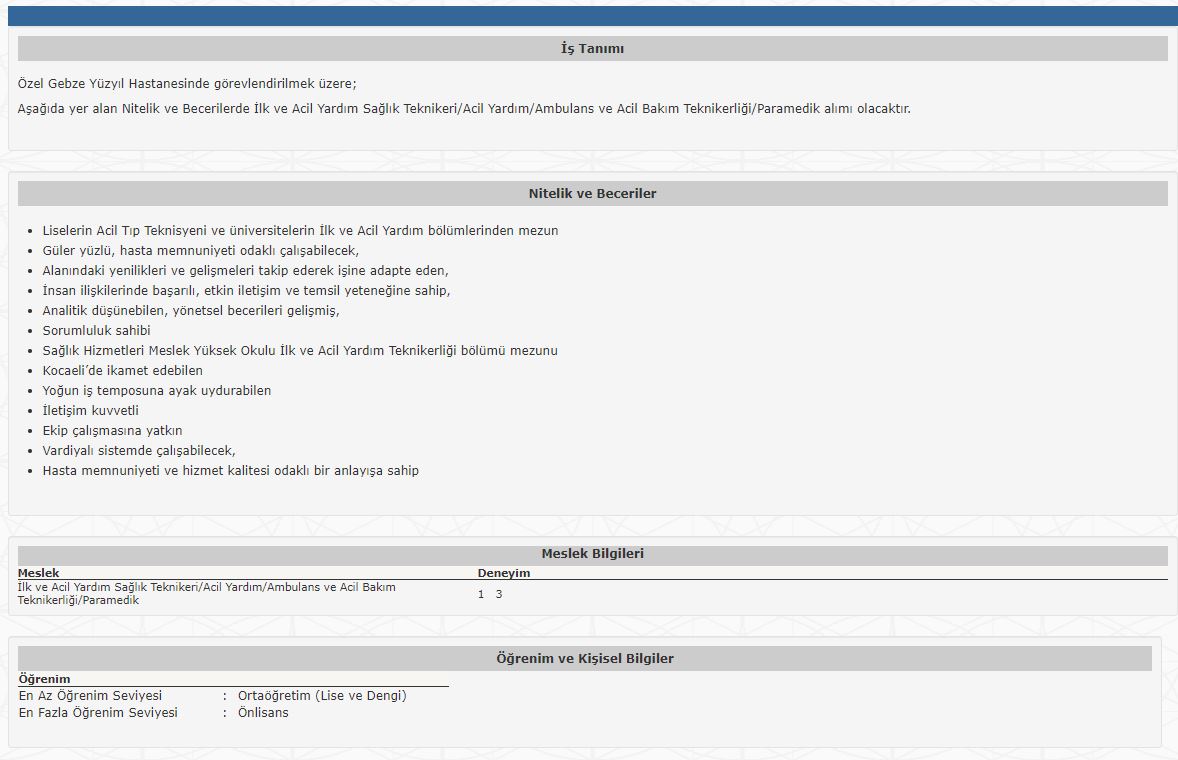Click the Sorumluluk sahibi bullet
This screenshot has height=760, width=1178.
pos(96,330)
